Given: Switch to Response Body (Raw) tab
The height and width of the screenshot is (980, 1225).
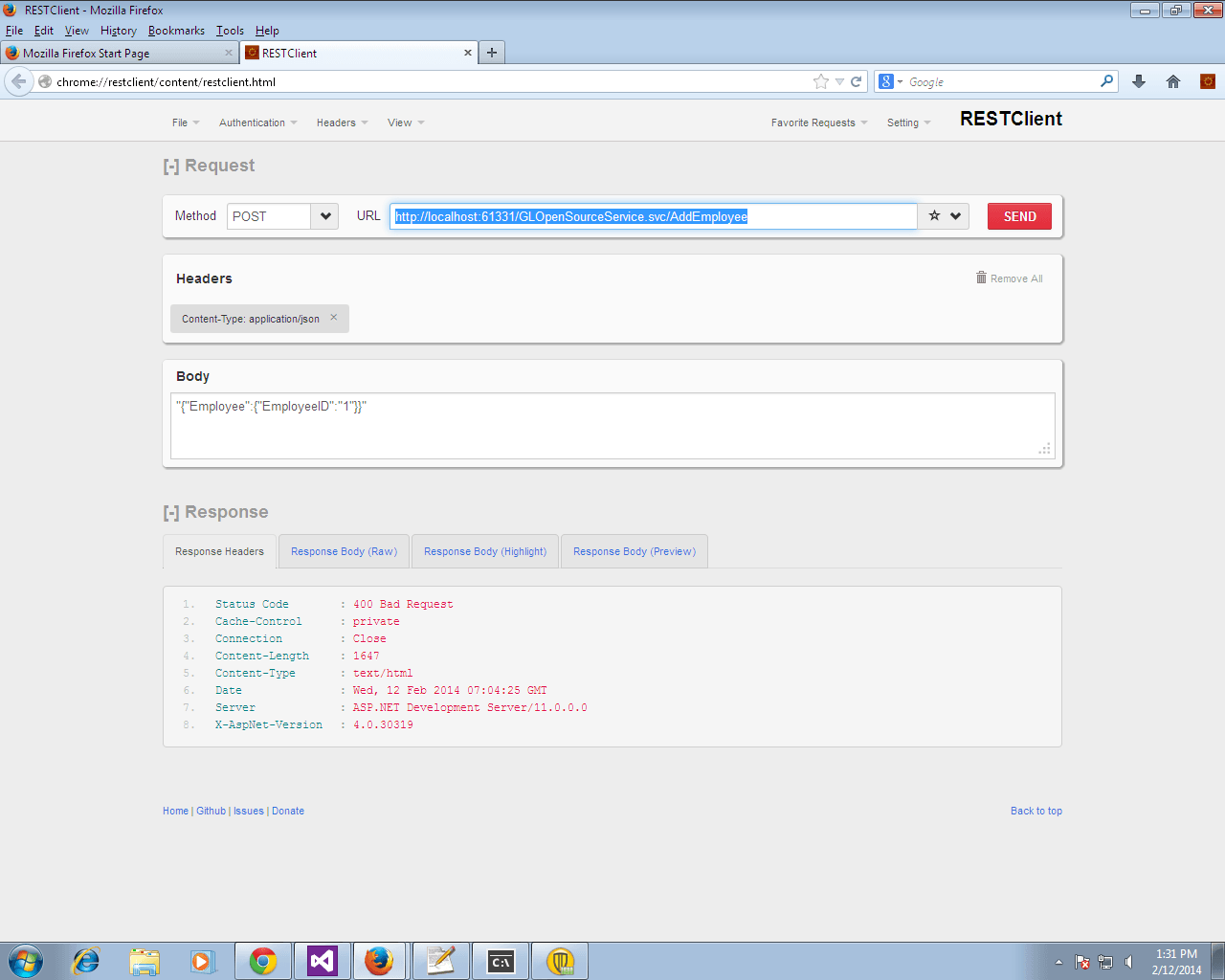Looking at the screenshot, I should (344, 551).
